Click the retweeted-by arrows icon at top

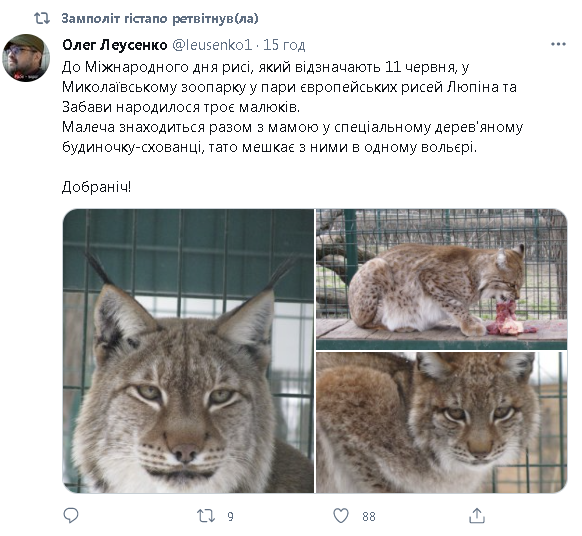[x=42, y=18]
